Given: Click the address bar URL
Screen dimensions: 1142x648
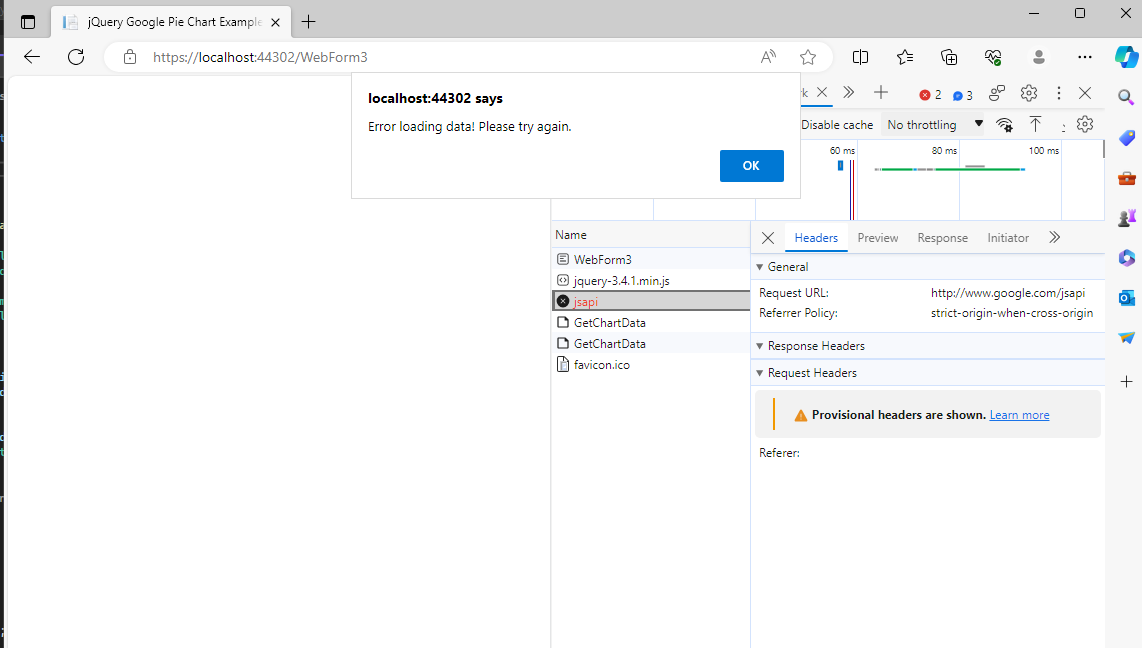Looking at the screenshot, I should point(260,57).
